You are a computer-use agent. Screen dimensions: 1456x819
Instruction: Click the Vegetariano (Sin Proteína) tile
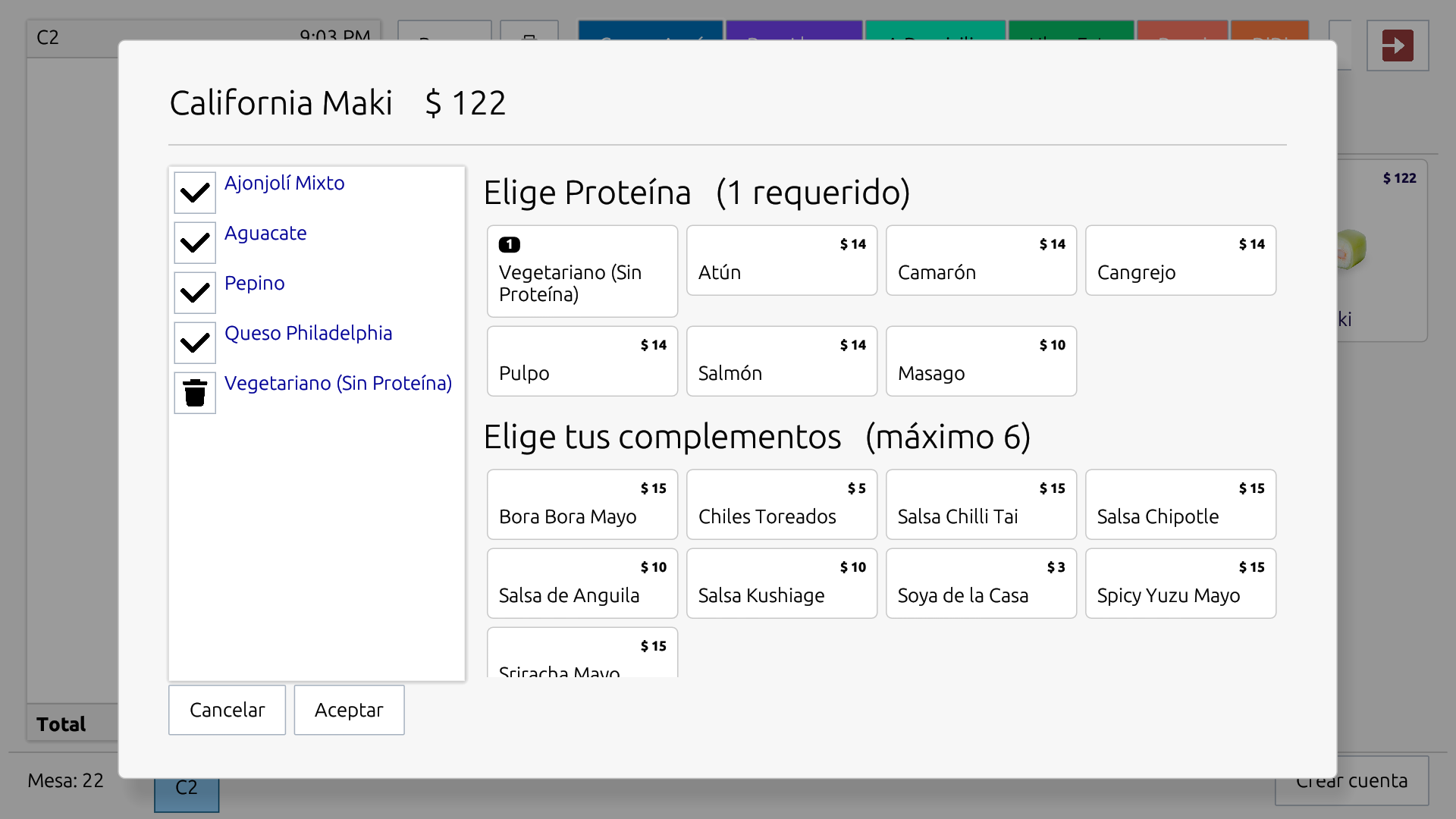[x=582, y=271]
